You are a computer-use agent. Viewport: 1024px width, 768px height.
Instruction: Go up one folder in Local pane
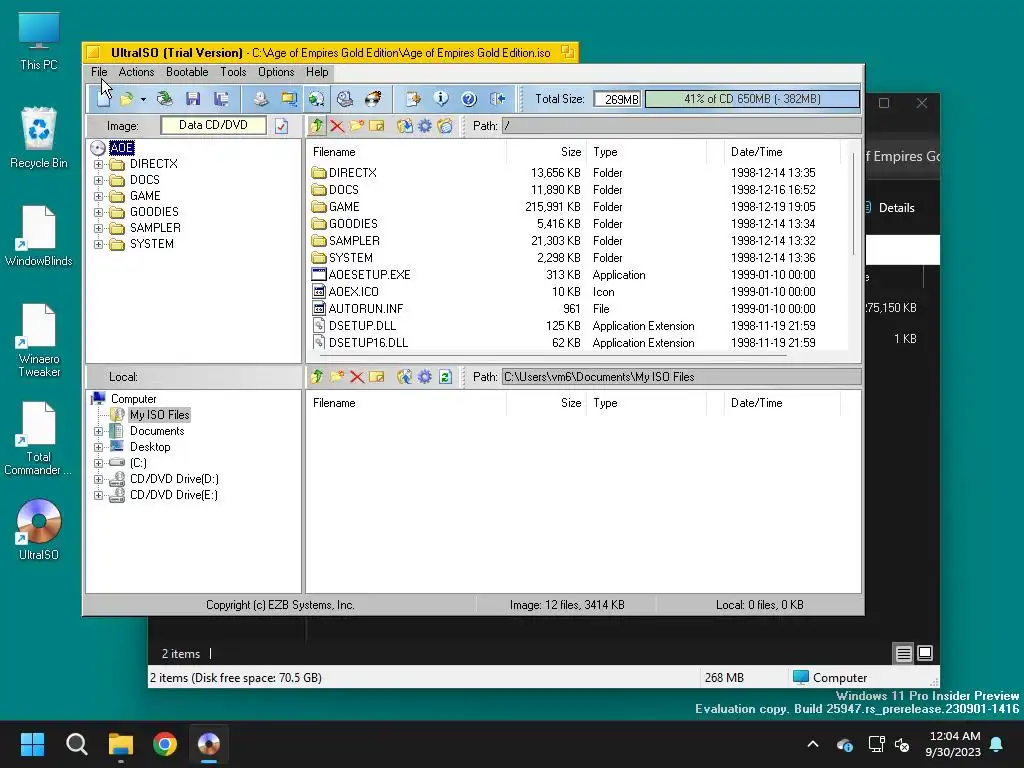317,376
